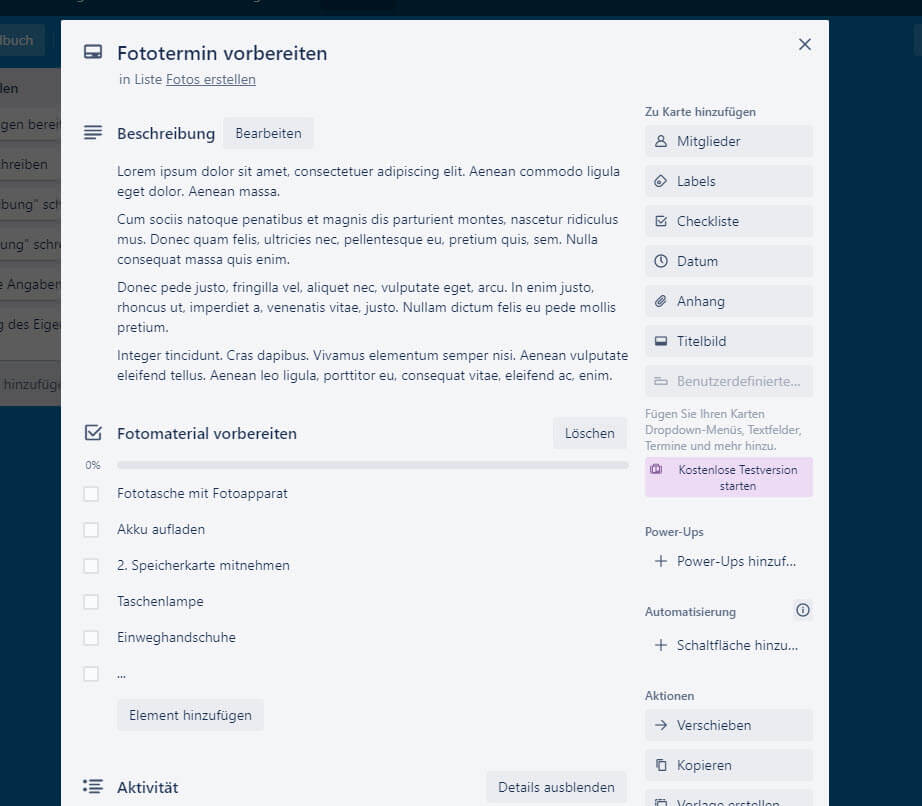
Task: Click the Labels tag icon
Action: pos(660,181)
